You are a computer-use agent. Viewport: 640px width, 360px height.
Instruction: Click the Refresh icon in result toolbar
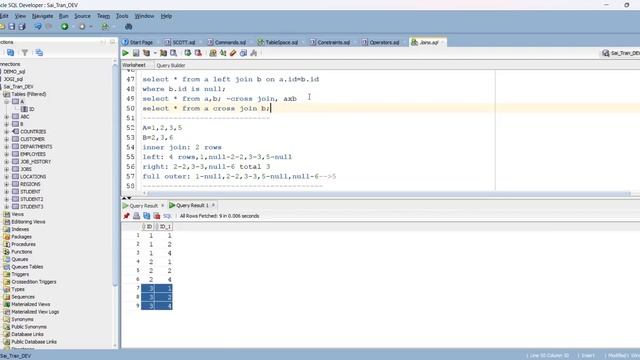(x=147, y=216)
